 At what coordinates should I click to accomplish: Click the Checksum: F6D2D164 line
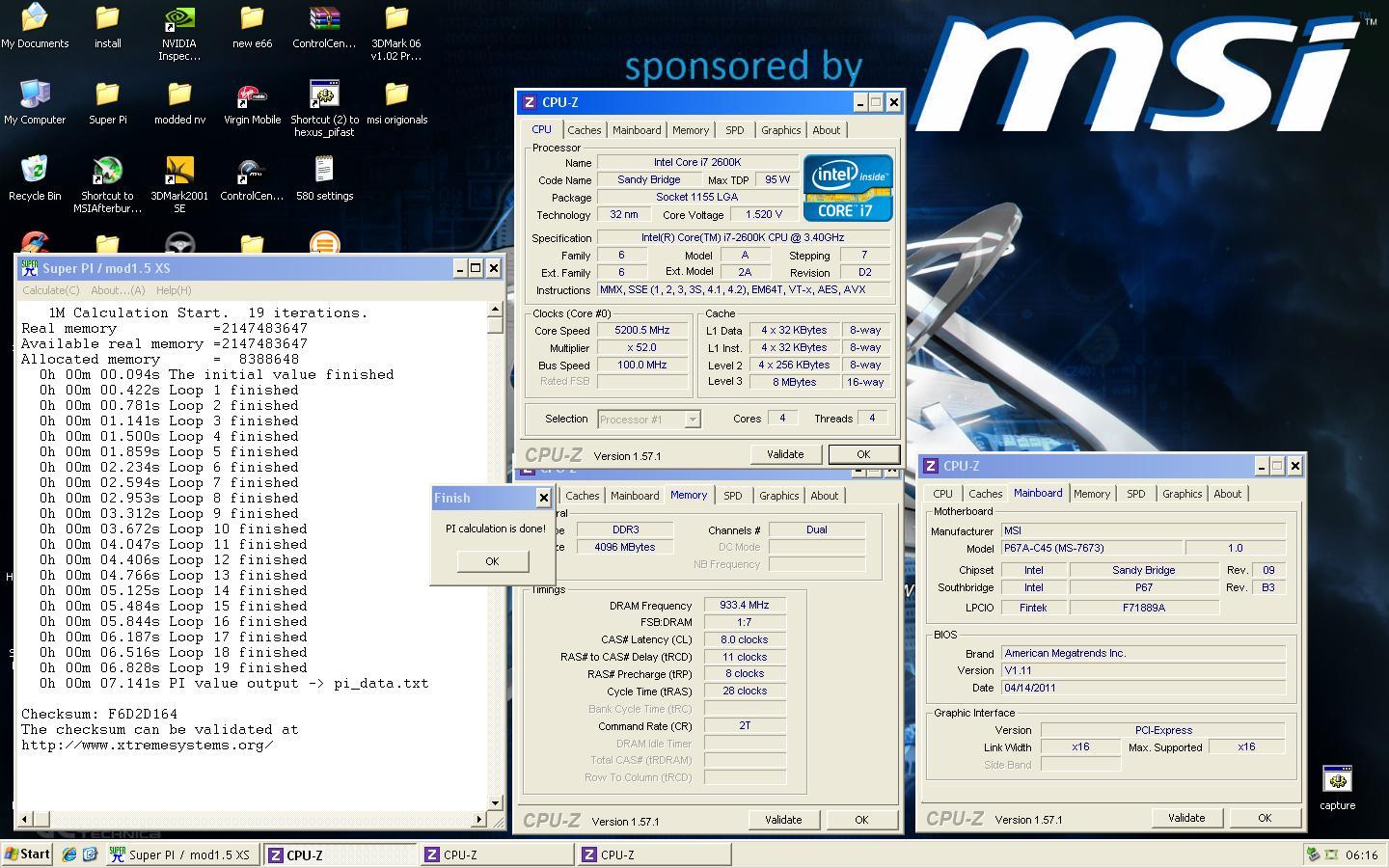click(99, 715)
